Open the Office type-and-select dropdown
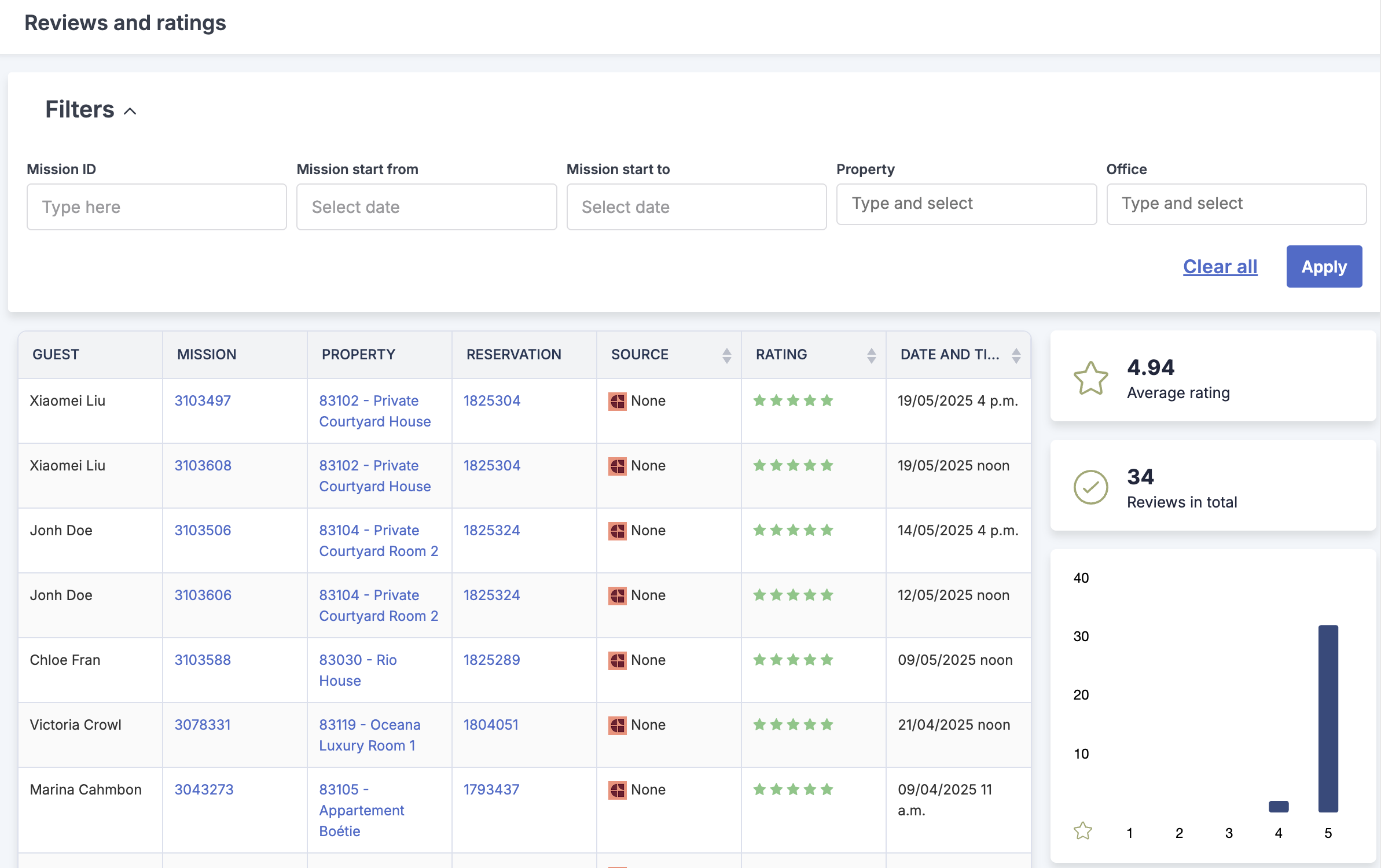Image resolution: width=1381 pixels, height=868 pixels. coord(1236,204)
